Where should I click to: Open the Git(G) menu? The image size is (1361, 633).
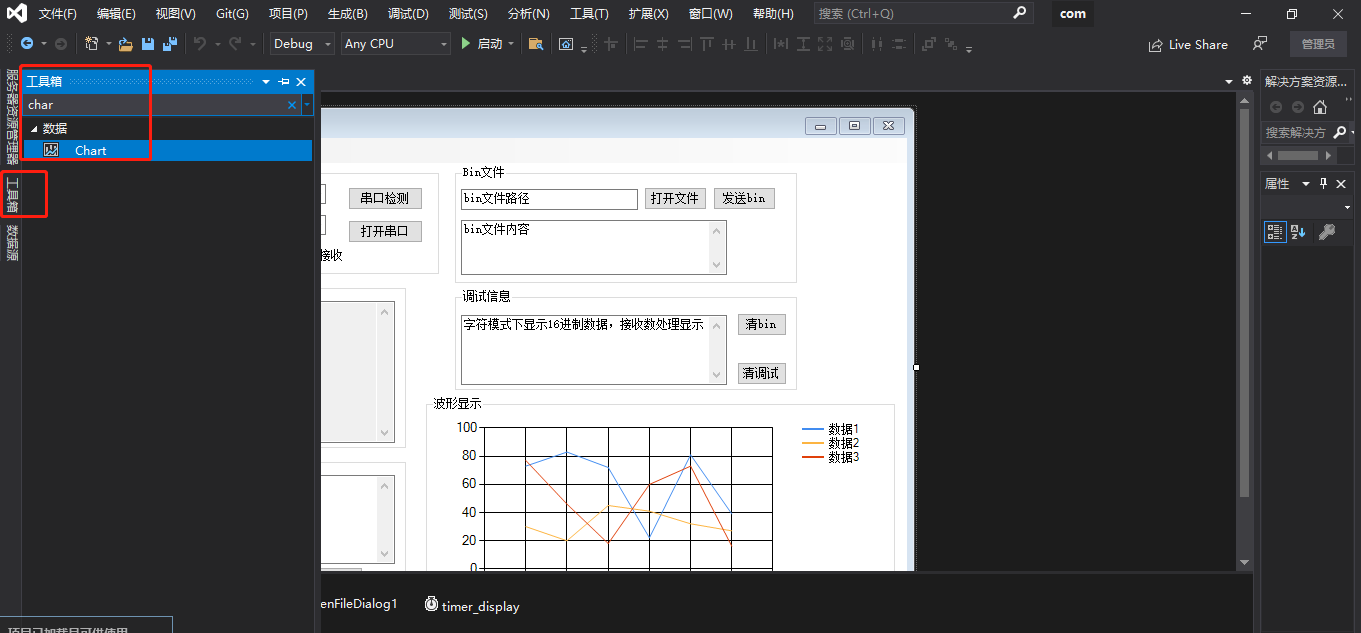click(232, 14)
